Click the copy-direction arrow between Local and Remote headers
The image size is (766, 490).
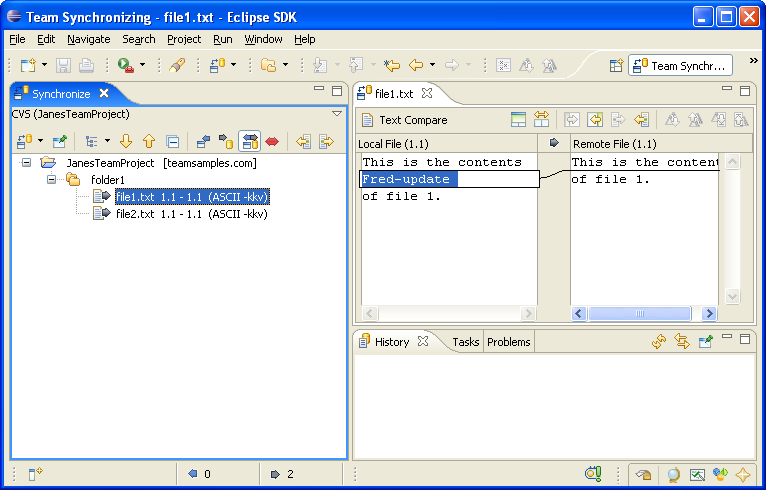click(554, 143)
